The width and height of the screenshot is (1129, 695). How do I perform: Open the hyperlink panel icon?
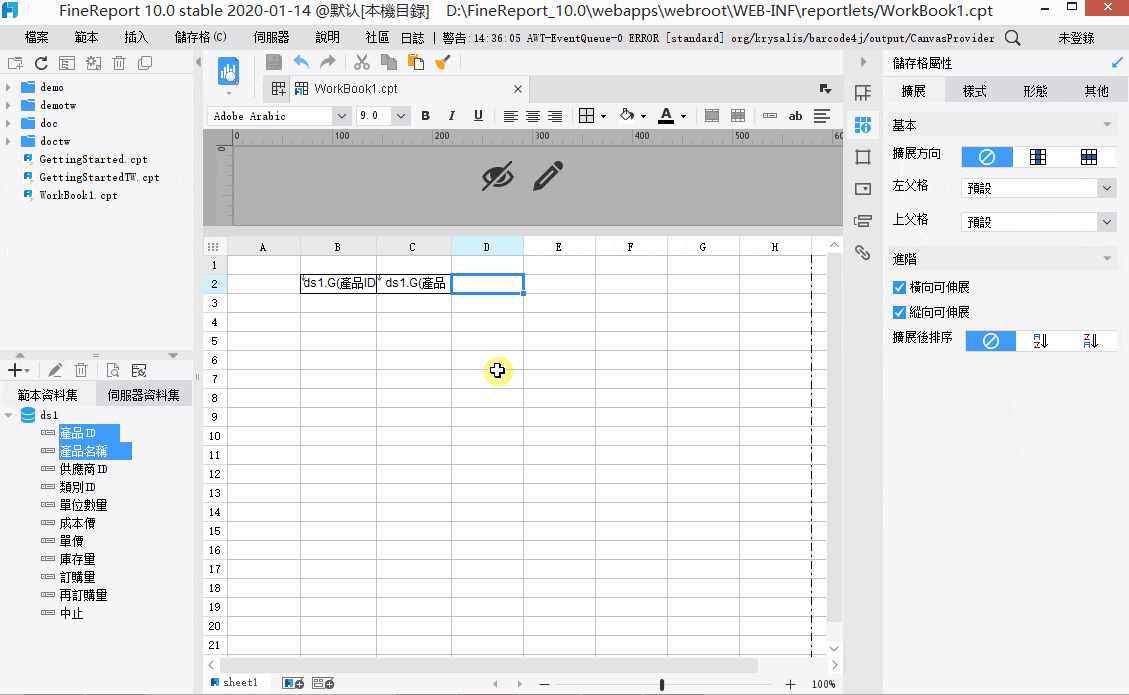863,253
